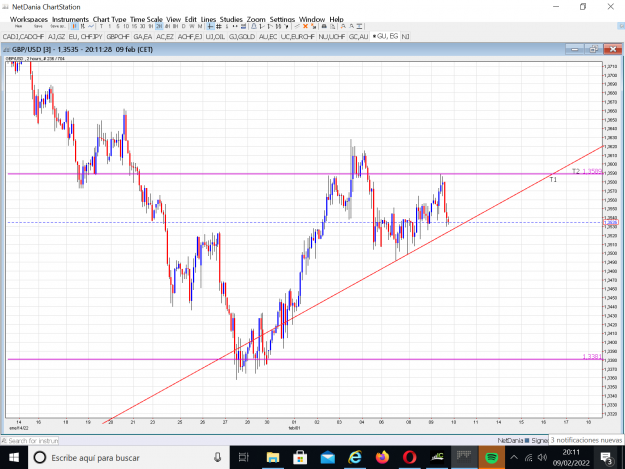Open the Windows Start menu
This screenshot has width=625, height=469.
click(x=14, y=457)
